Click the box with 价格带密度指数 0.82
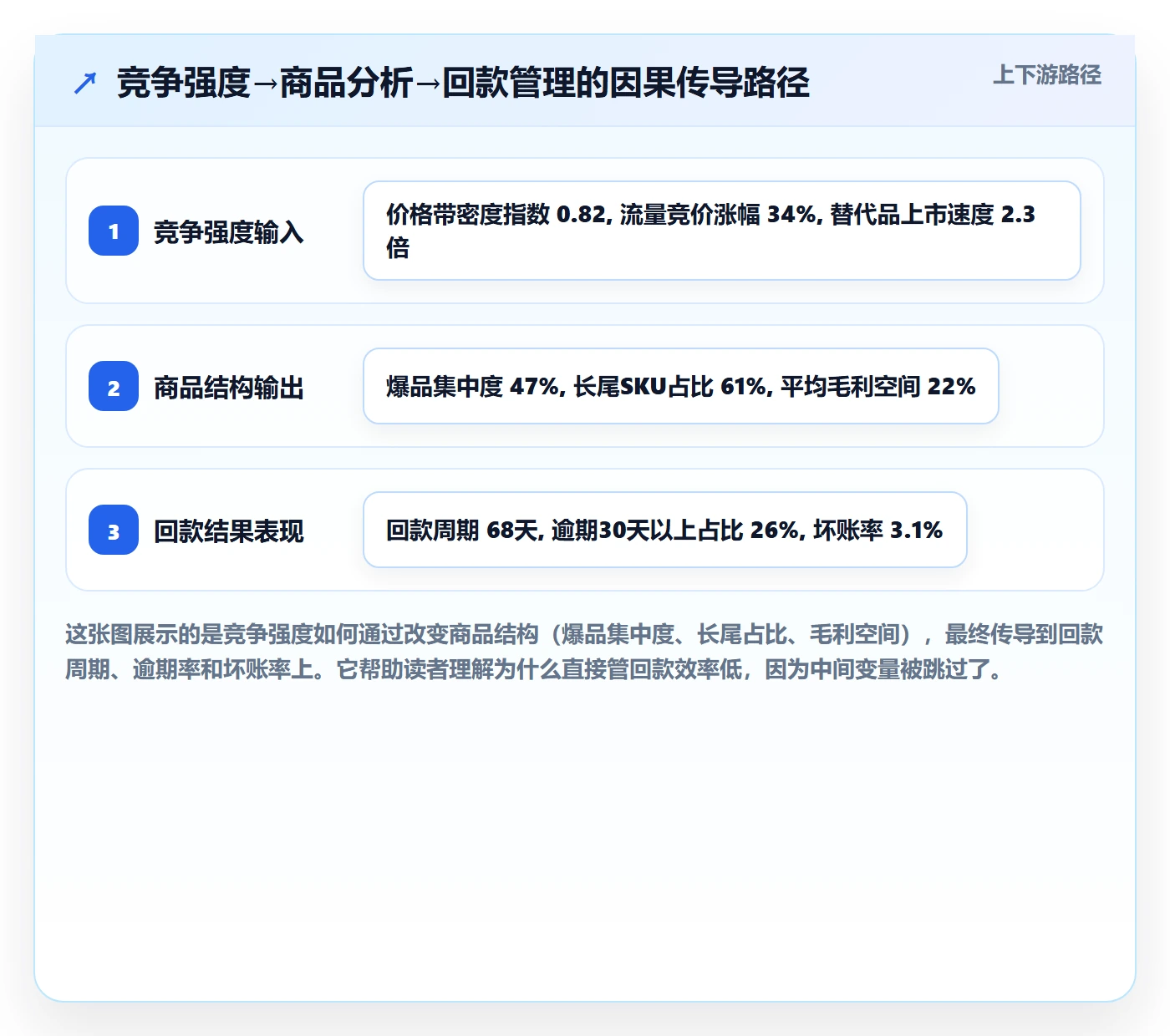 722,231
